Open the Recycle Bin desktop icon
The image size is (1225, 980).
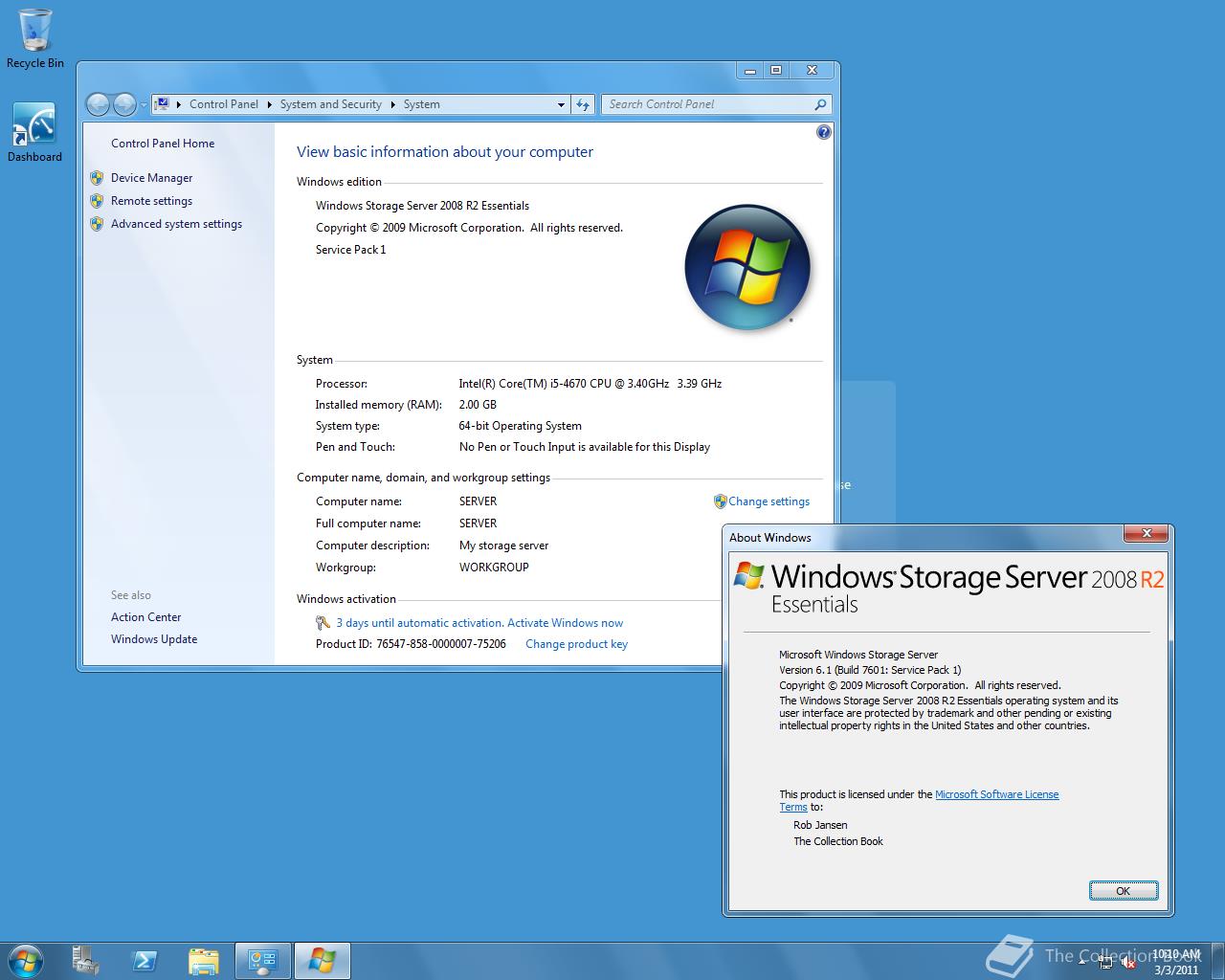pos(35,39)
